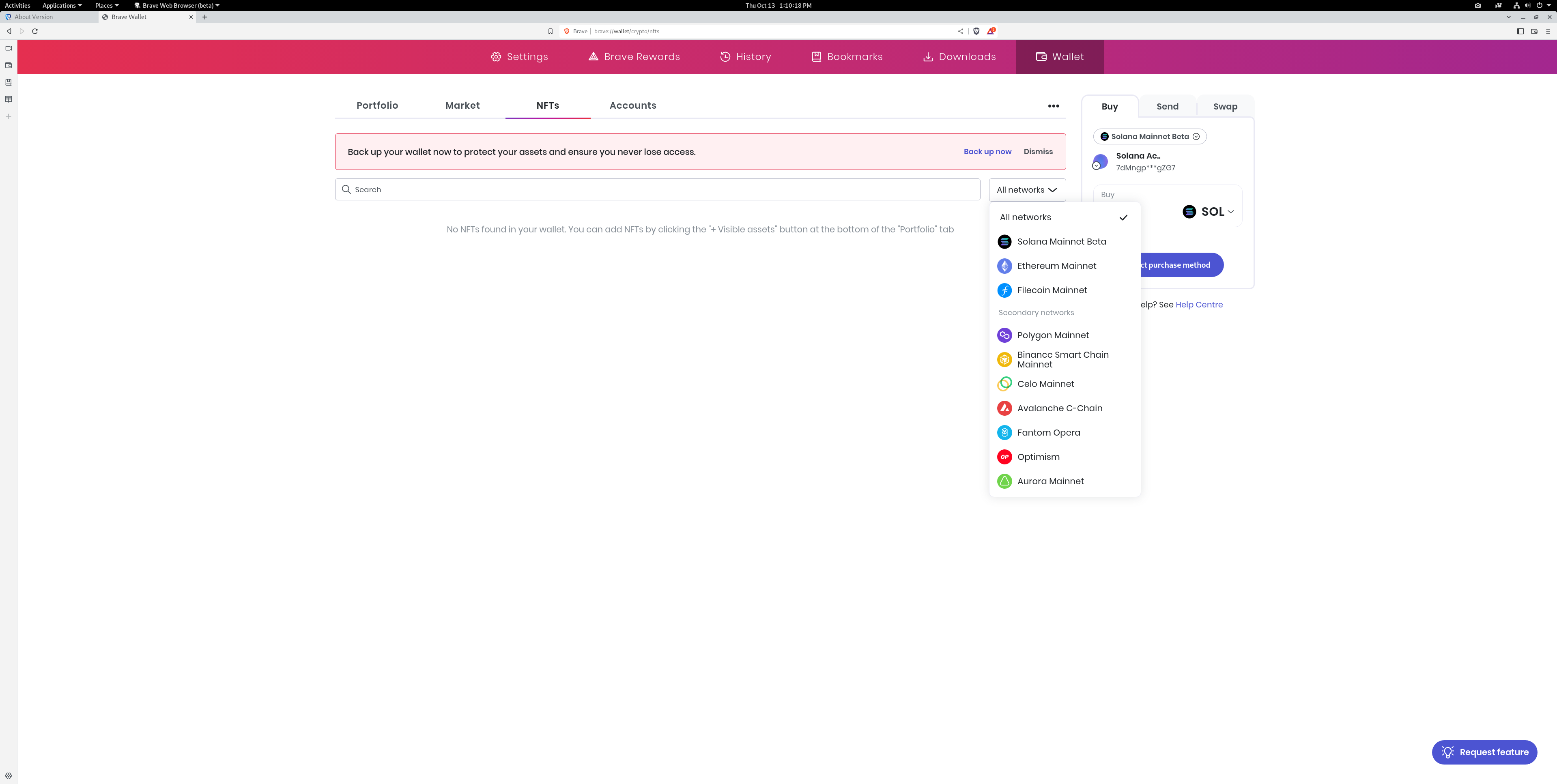Click the Share icon in the address bar

coord(960,31)
